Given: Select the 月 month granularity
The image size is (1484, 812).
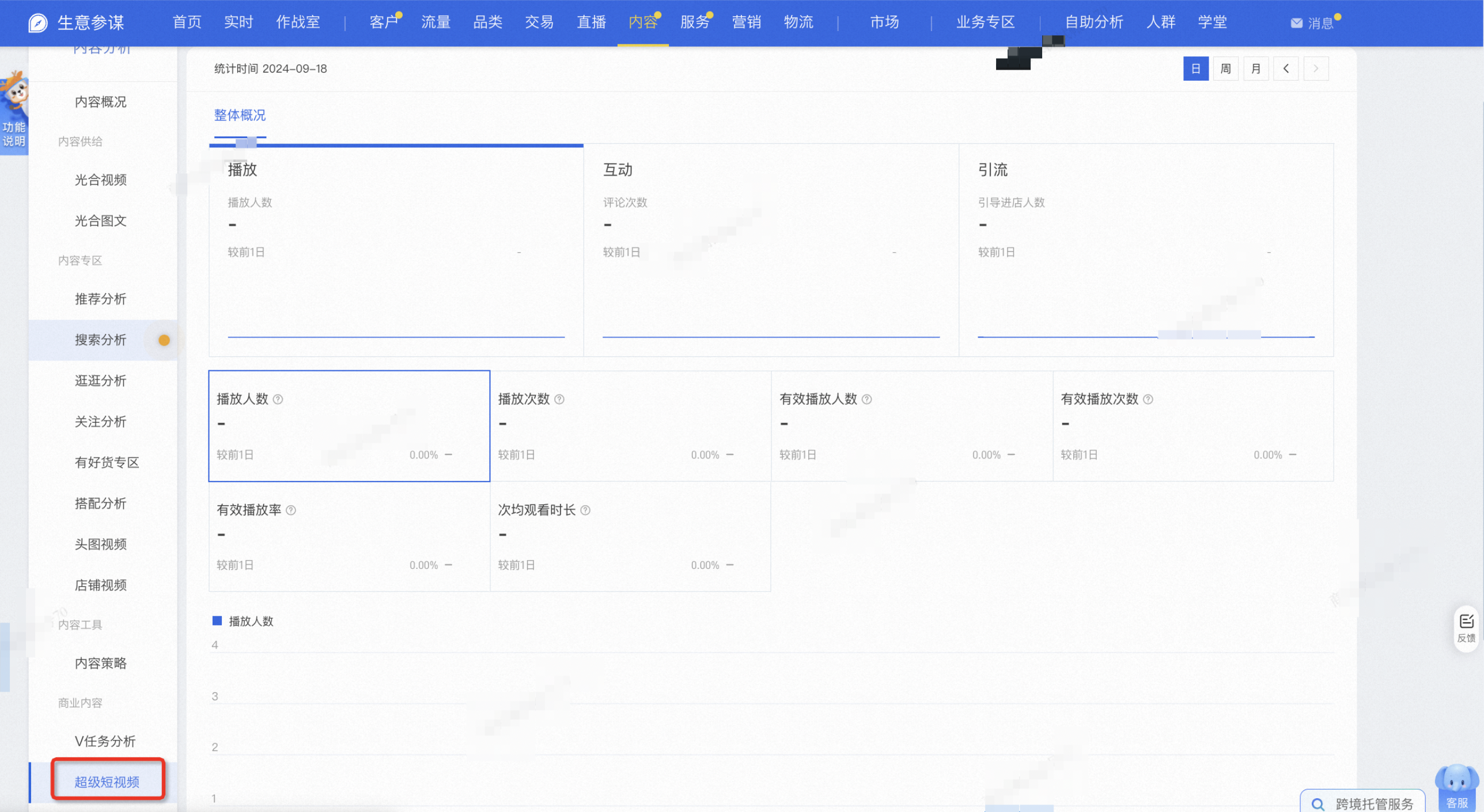Looking at the screenshot, I should [1256, 69].
